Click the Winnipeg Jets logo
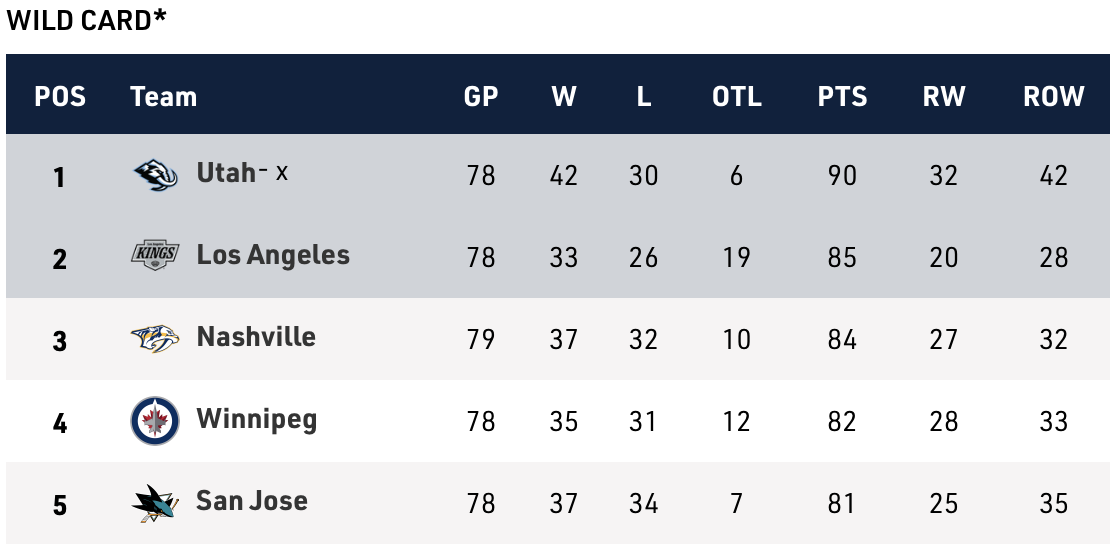The height and width of the screenshot is (544, 1110). pyautogui.click(x=155, y=420)
